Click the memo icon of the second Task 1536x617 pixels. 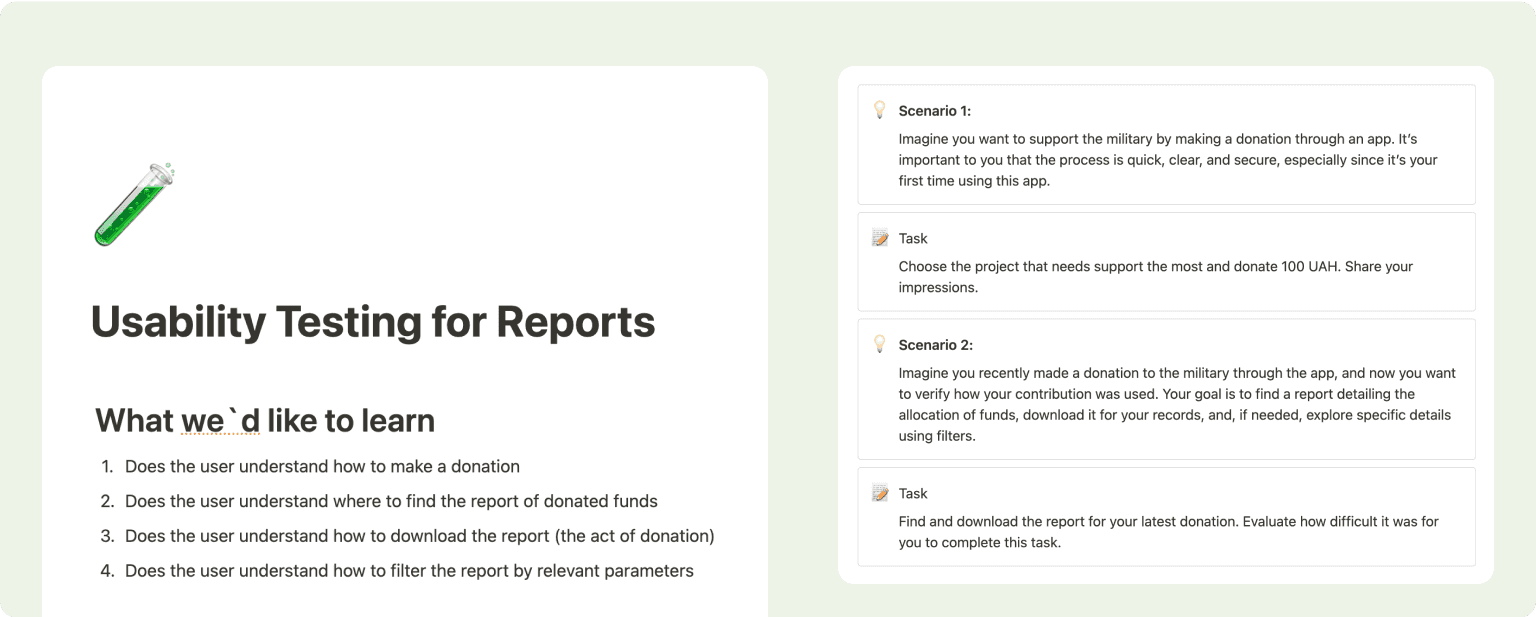click(880, 493)
